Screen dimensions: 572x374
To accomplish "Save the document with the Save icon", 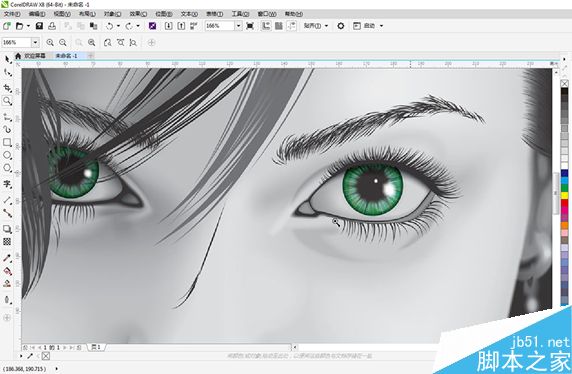I will (39, 26).
